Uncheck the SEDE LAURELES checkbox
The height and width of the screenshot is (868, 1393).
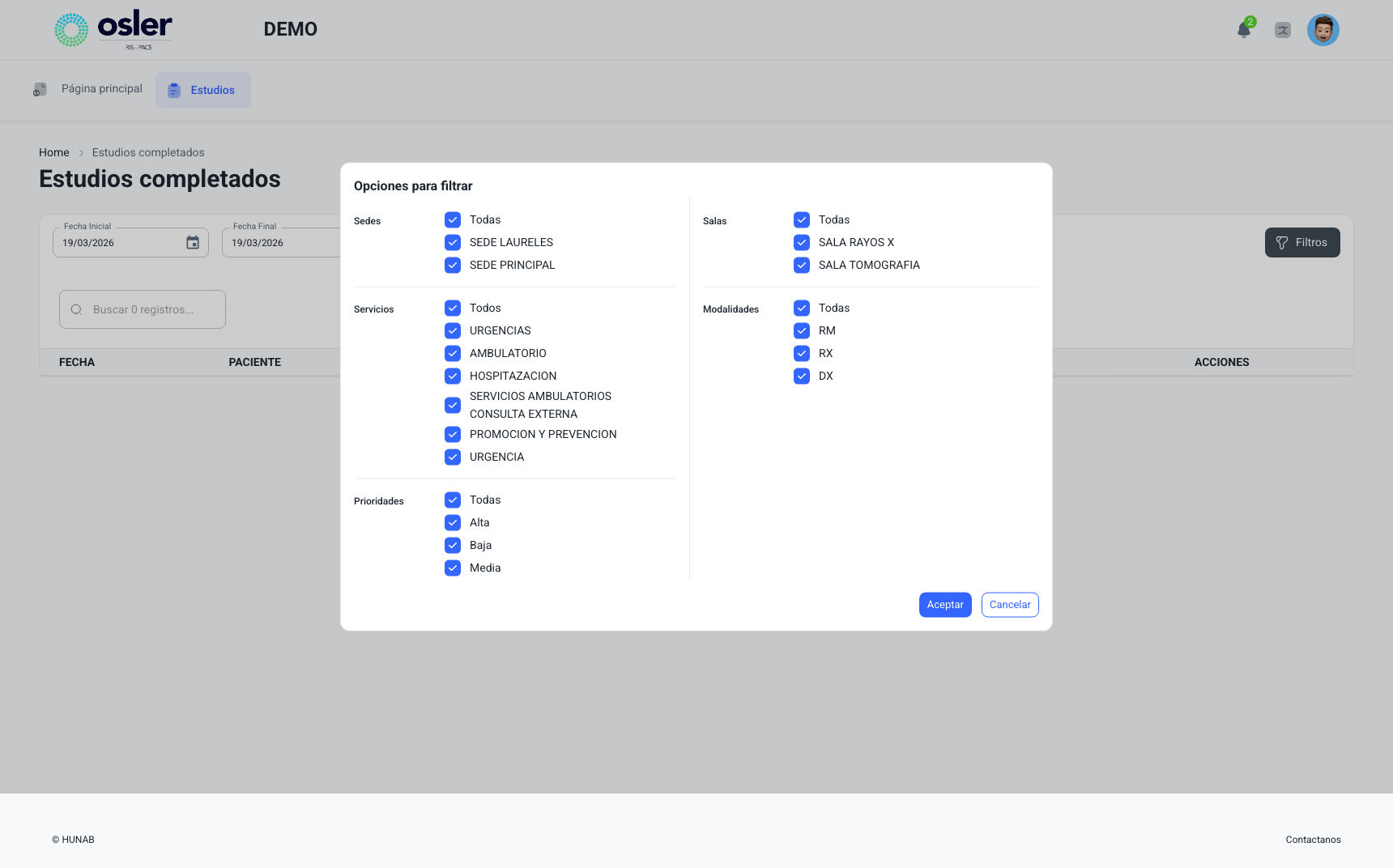(x=453, y=242)
